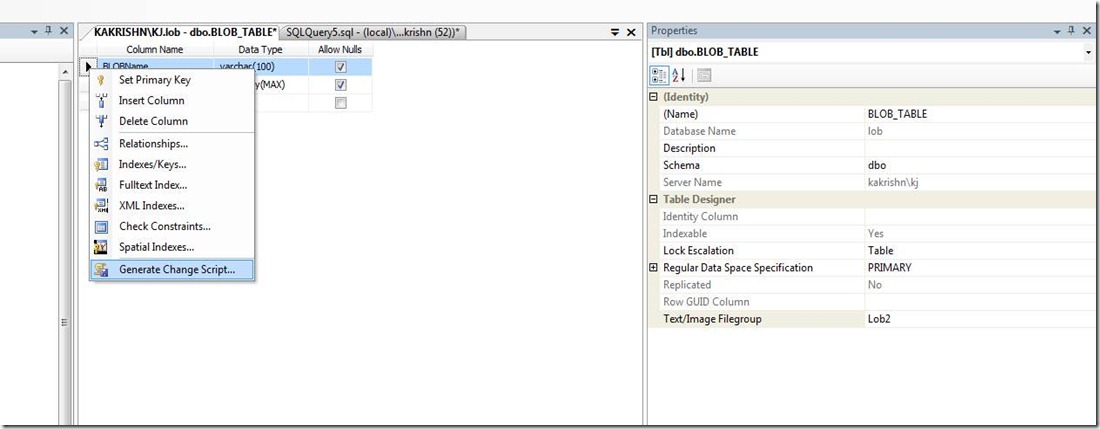Collapse the (Identity) property section

(654, 97)
